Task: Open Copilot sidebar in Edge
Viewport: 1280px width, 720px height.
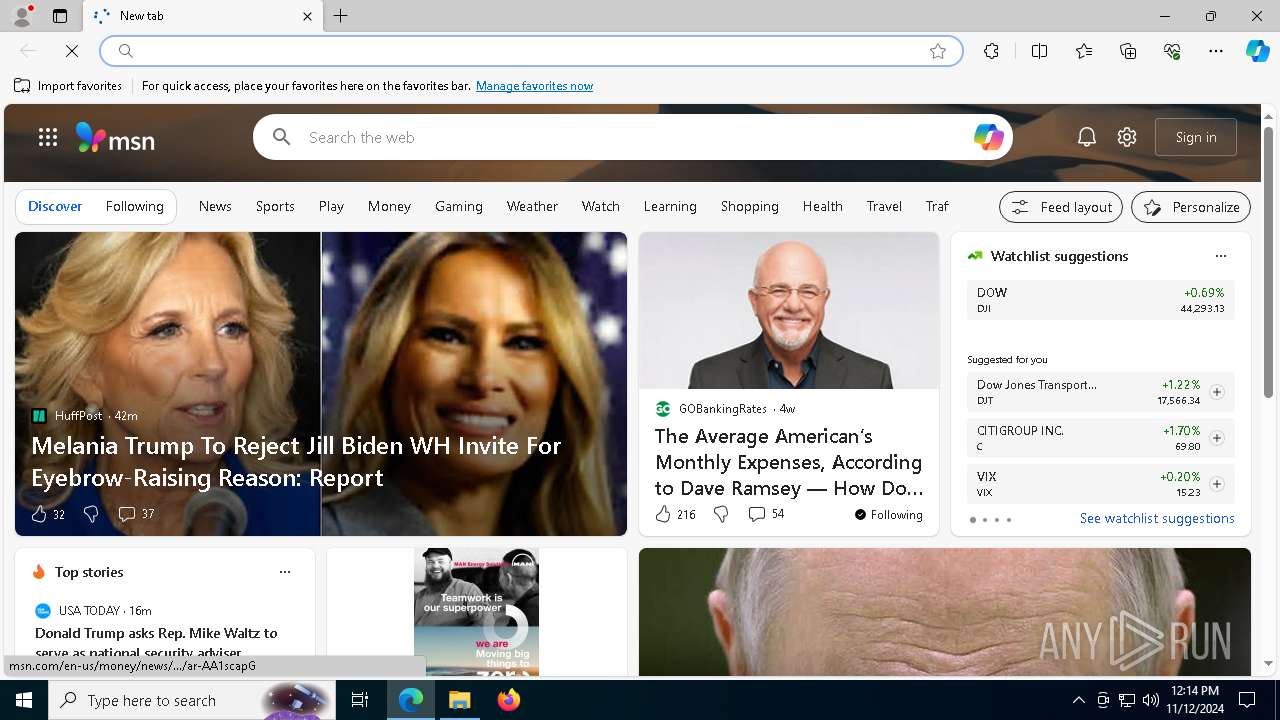Action: pos(1257,51)
